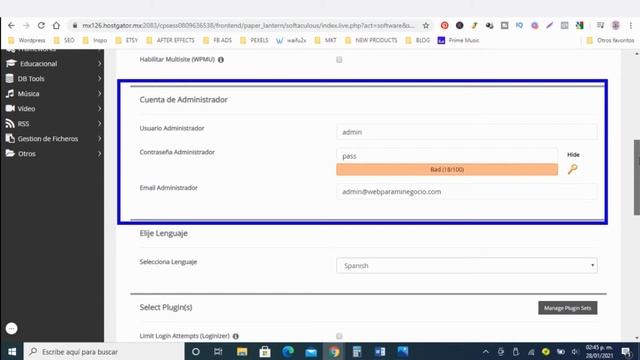Screen dimensions: 640x360
Task: Enable the Habilitar Multisite (WPMU) checkbox
Action: pyautogui.click(x=339, y=60)
